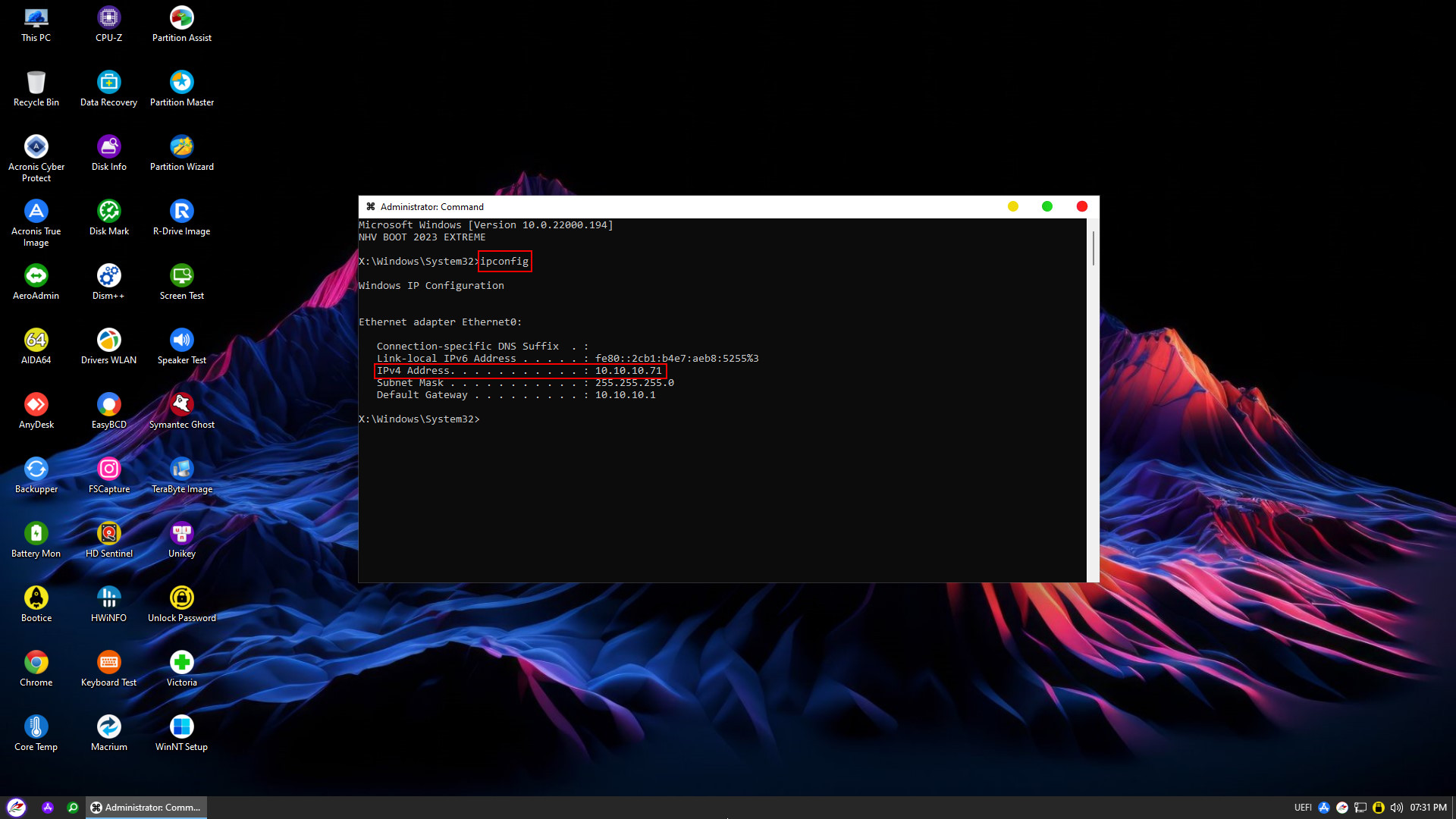This screenshot has height=819, width=1456.
Task: Open the Unlock Password tool icon
Action: [x=181, y=598]
